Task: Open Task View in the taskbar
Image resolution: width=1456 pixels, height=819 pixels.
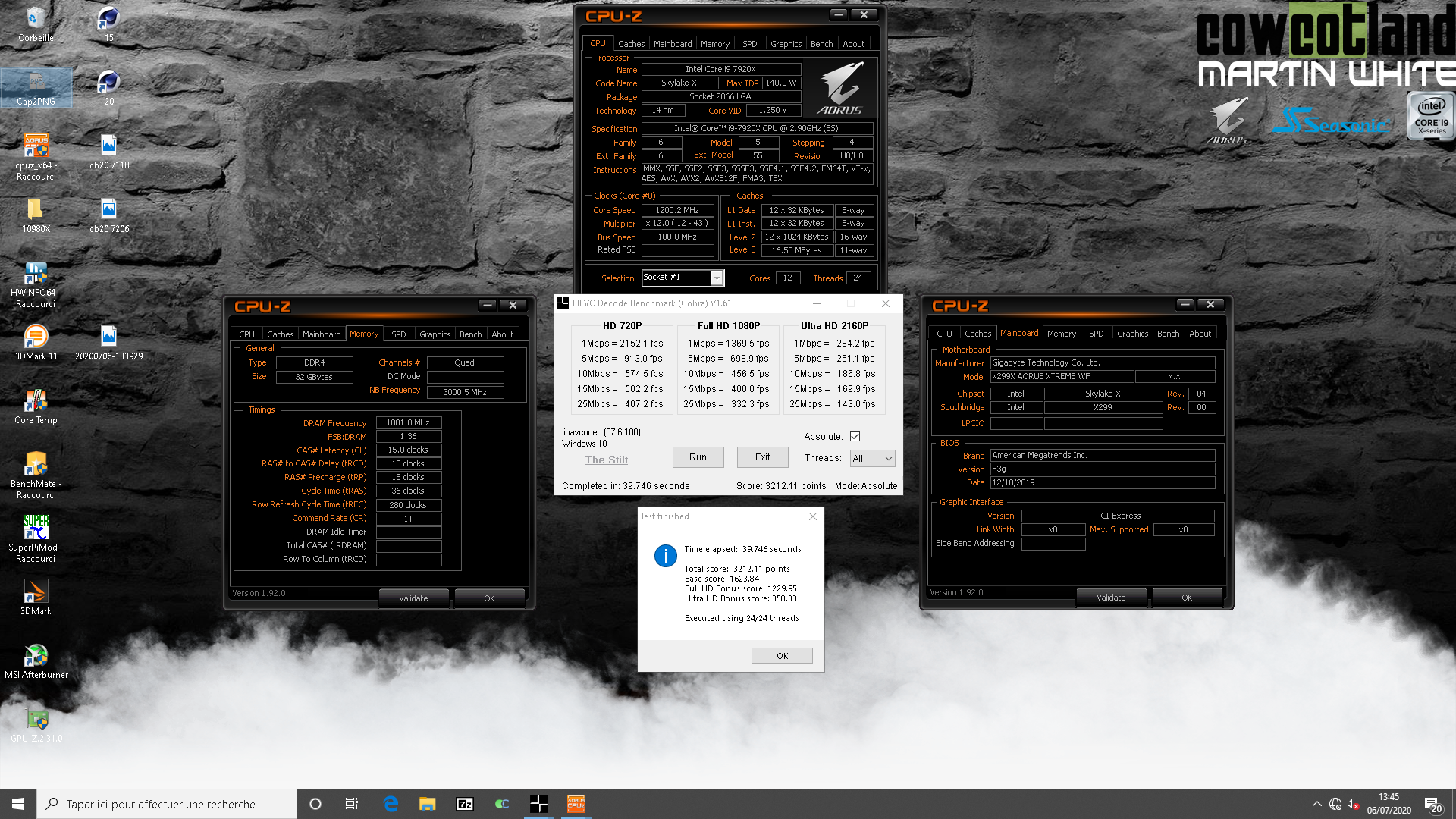Action: tap(352, 804)
